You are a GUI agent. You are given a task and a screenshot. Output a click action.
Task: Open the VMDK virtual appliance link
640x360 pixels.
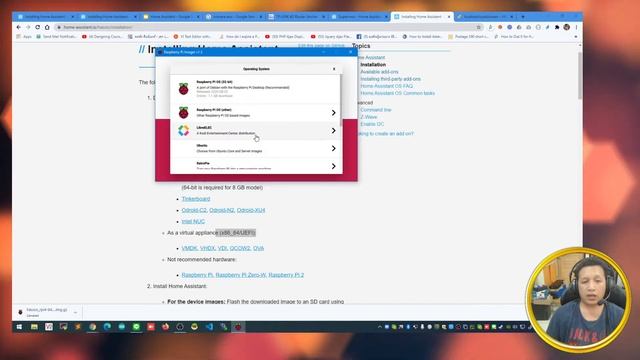tap(190, 248)
